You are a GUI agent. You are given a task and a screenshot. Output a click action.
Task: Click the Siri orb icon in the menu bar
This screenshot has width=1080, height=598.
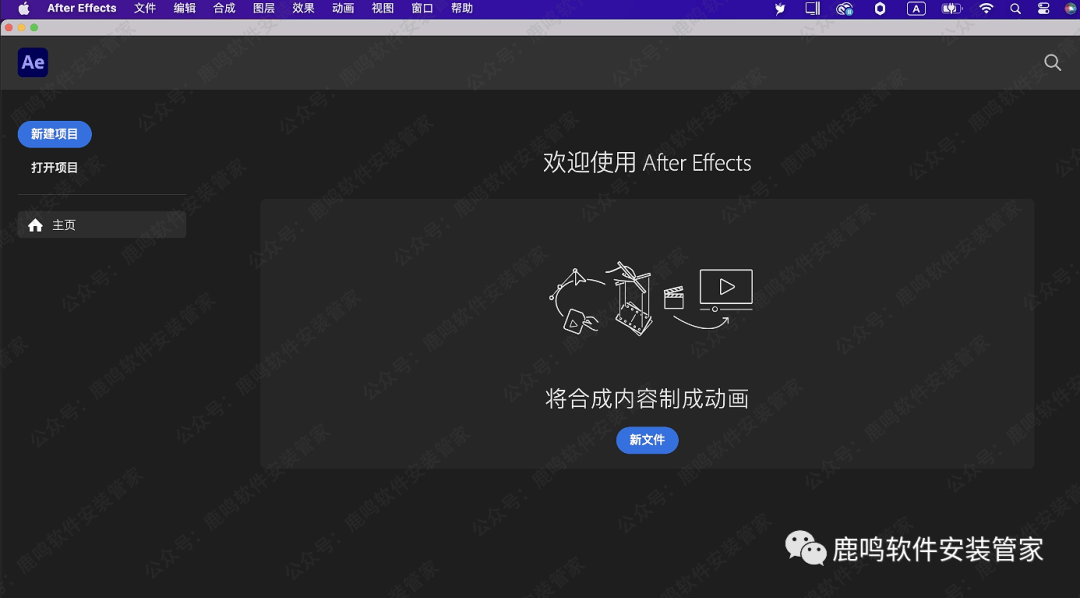pyautogui.click(x=1070, y=8)
